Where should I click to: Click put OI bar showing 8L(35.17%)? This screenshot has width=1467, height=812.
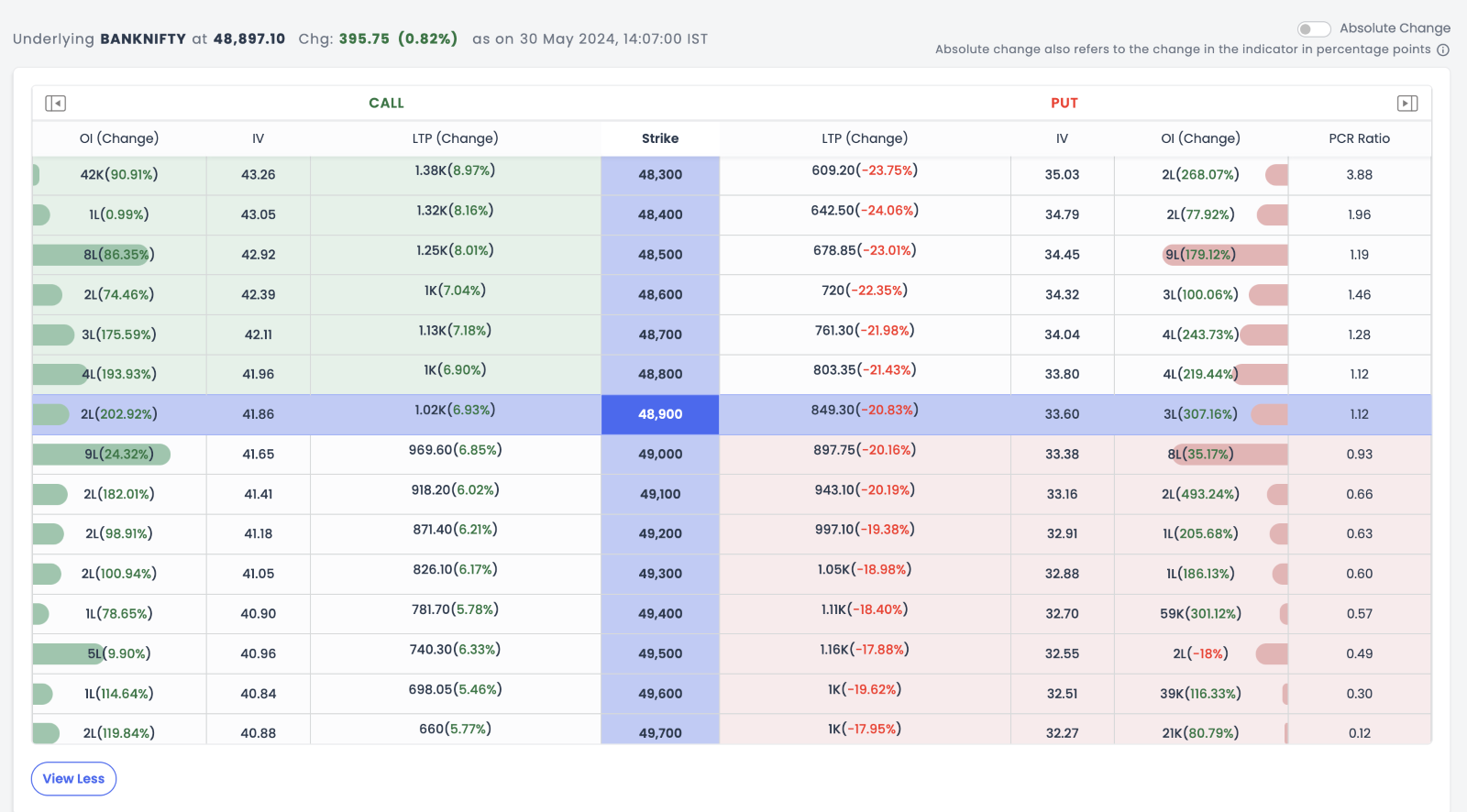coord(1229,455)
